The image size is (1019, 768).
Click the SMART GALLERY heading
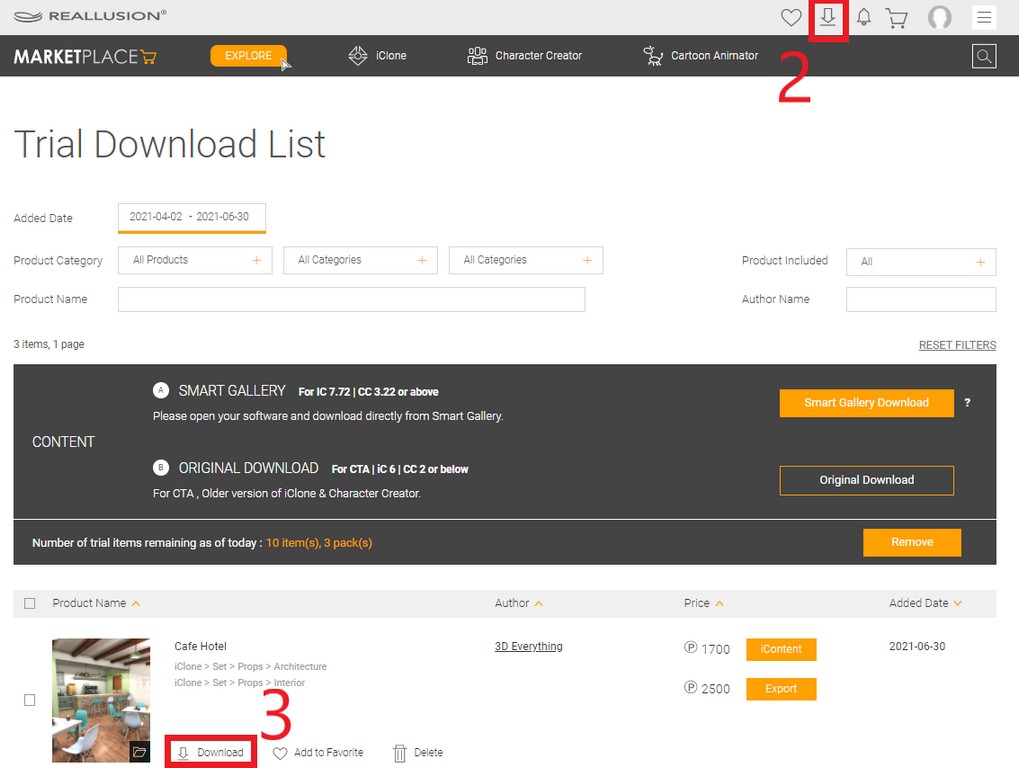click(x=232, y=390)
